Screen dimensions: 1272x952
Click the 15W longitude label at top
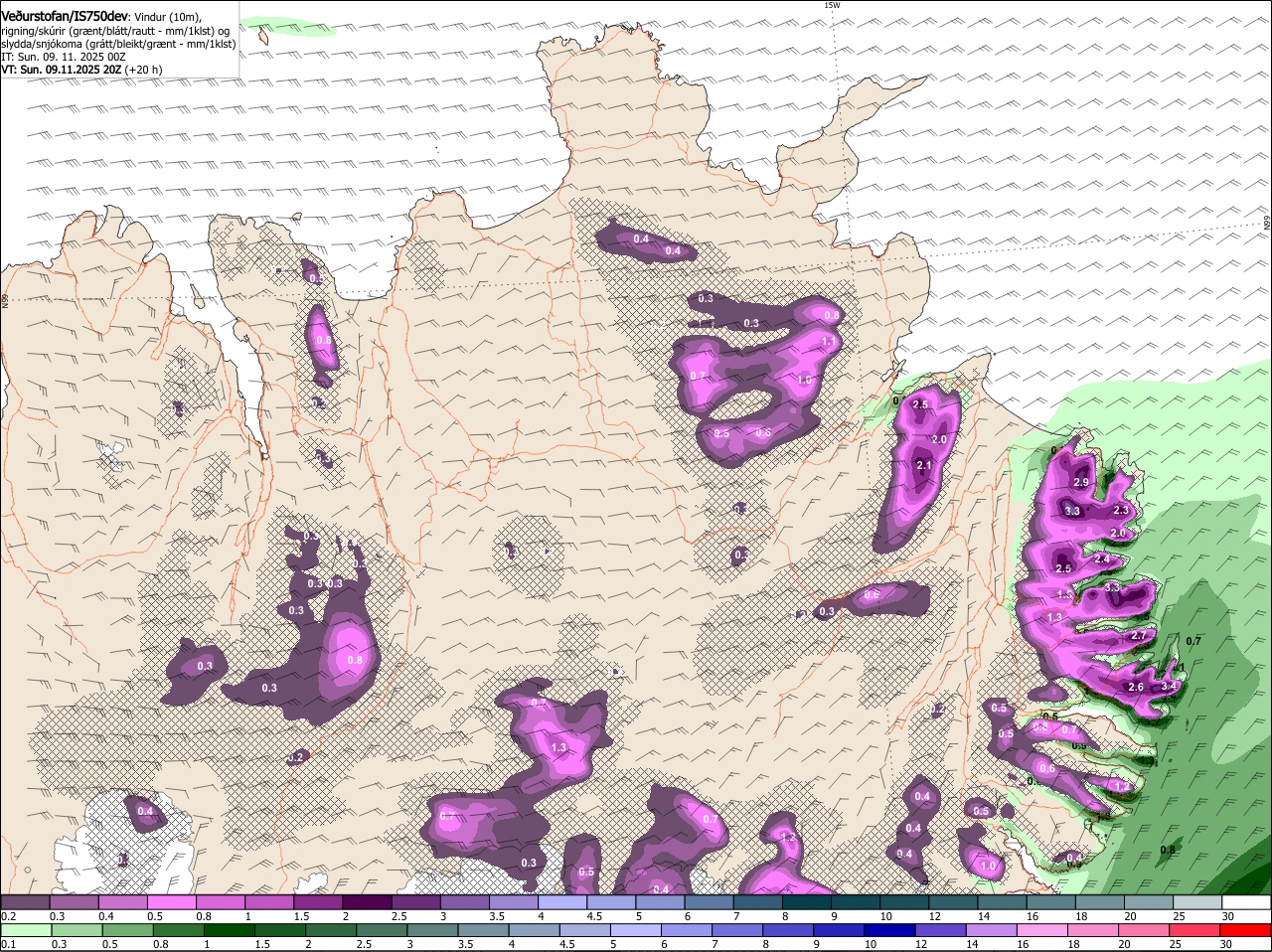tap(832, 5)
